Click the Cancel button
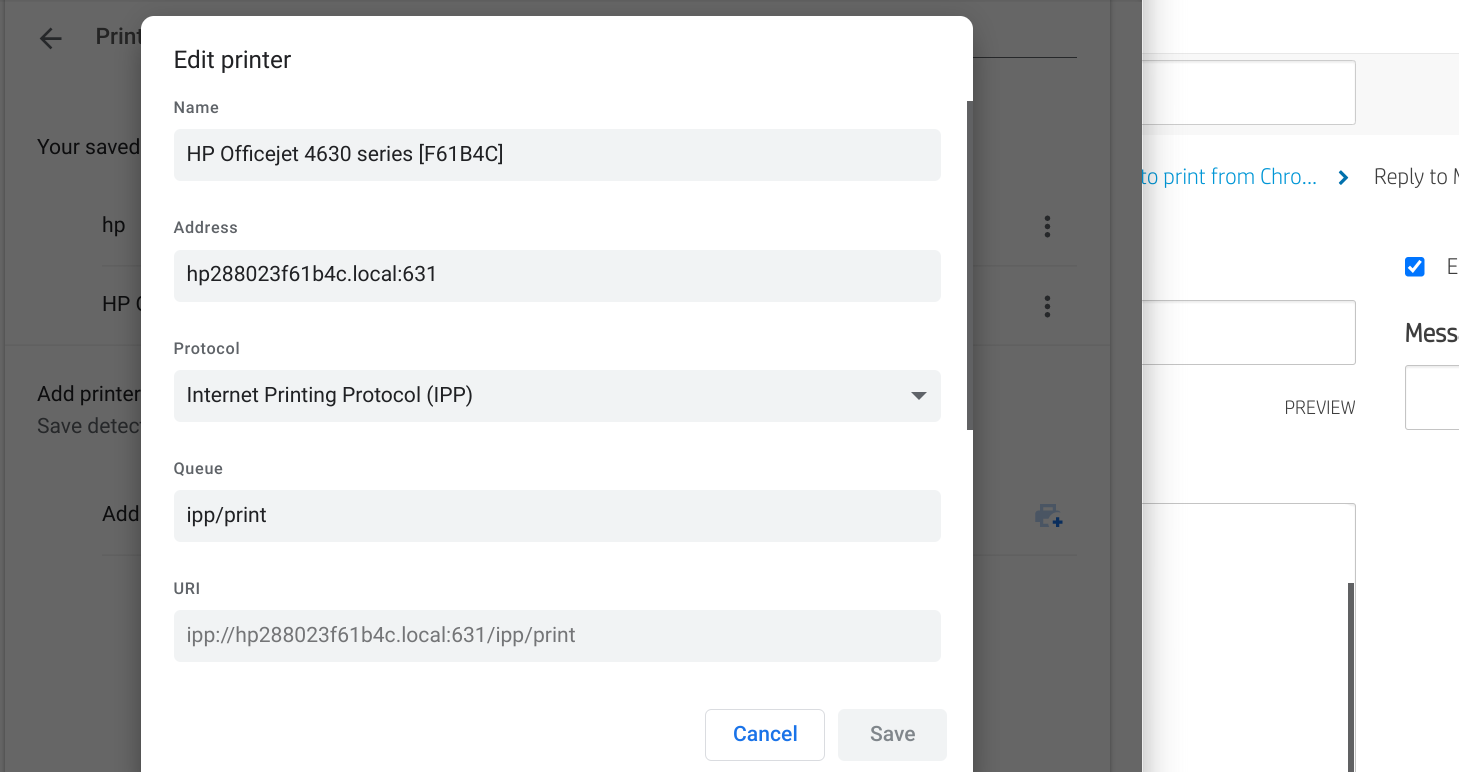1459x772 pixels. 765,734
